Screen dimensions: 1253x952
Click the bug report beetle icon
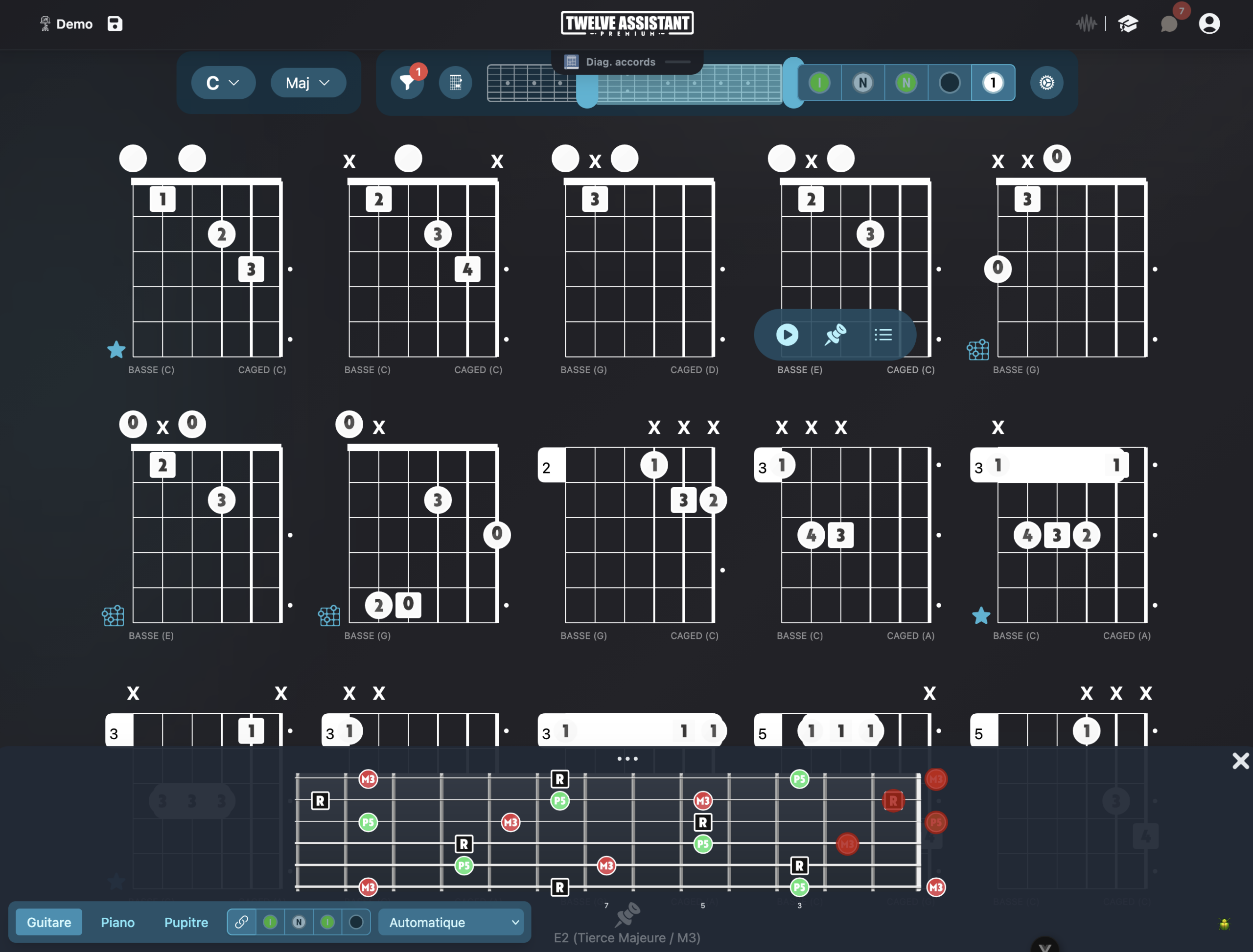(x=1224, y=924)
